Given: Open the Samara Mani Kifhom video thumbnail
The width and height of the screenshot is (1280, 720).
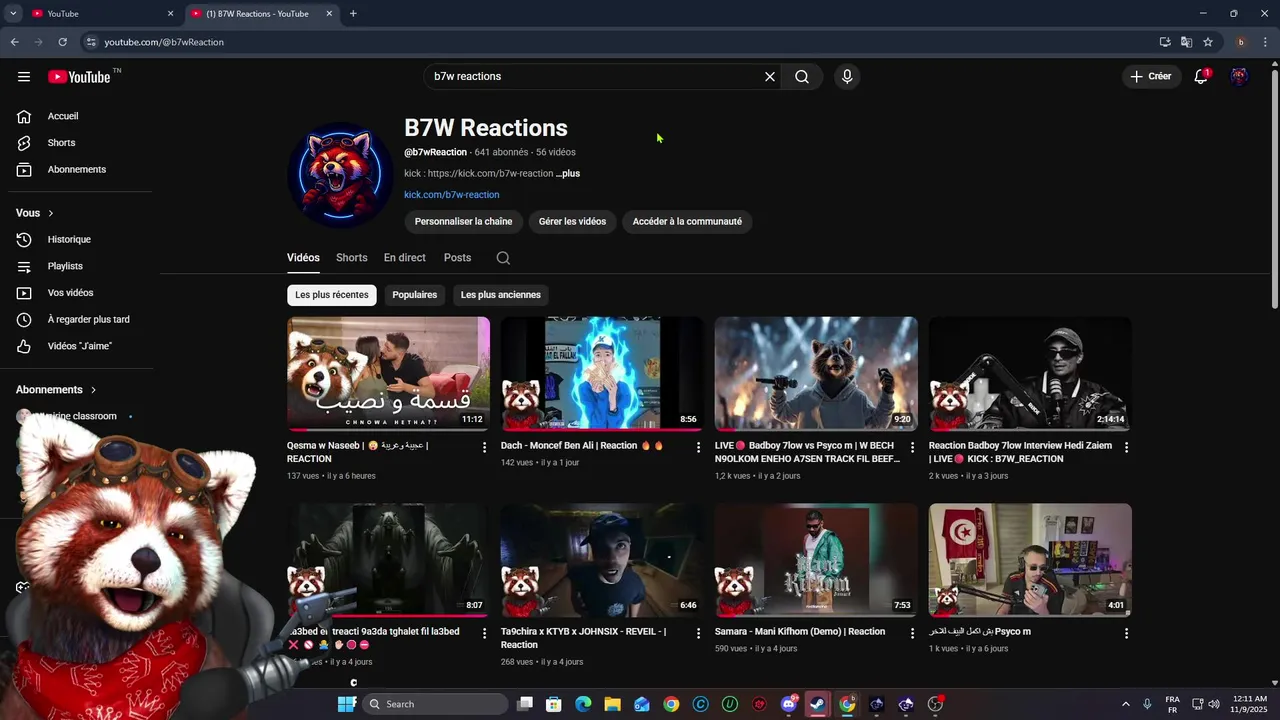Looking at the screenshot, I should (816, 560).
